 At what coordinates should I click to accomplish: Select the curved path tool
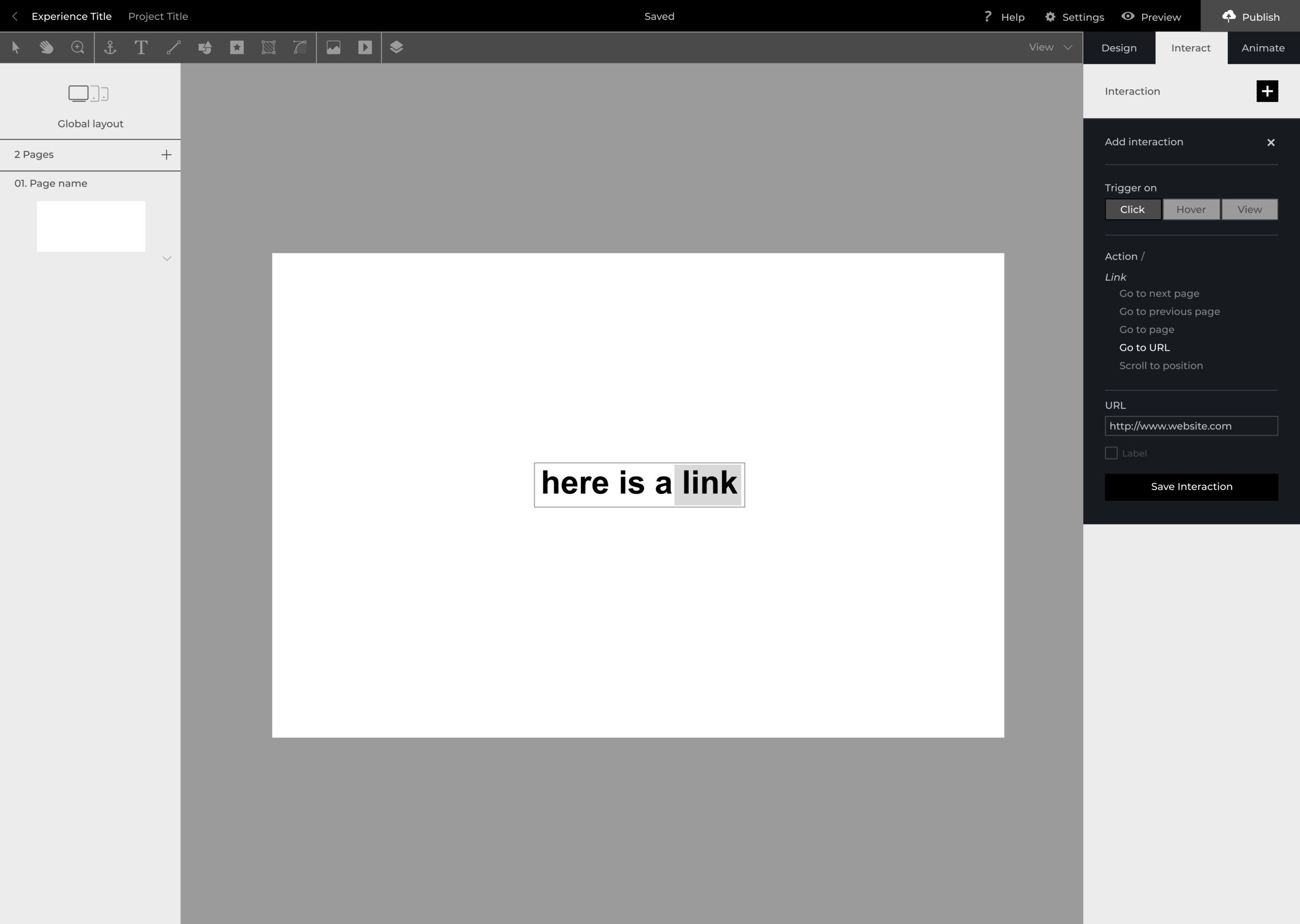[x=300, y=47]
